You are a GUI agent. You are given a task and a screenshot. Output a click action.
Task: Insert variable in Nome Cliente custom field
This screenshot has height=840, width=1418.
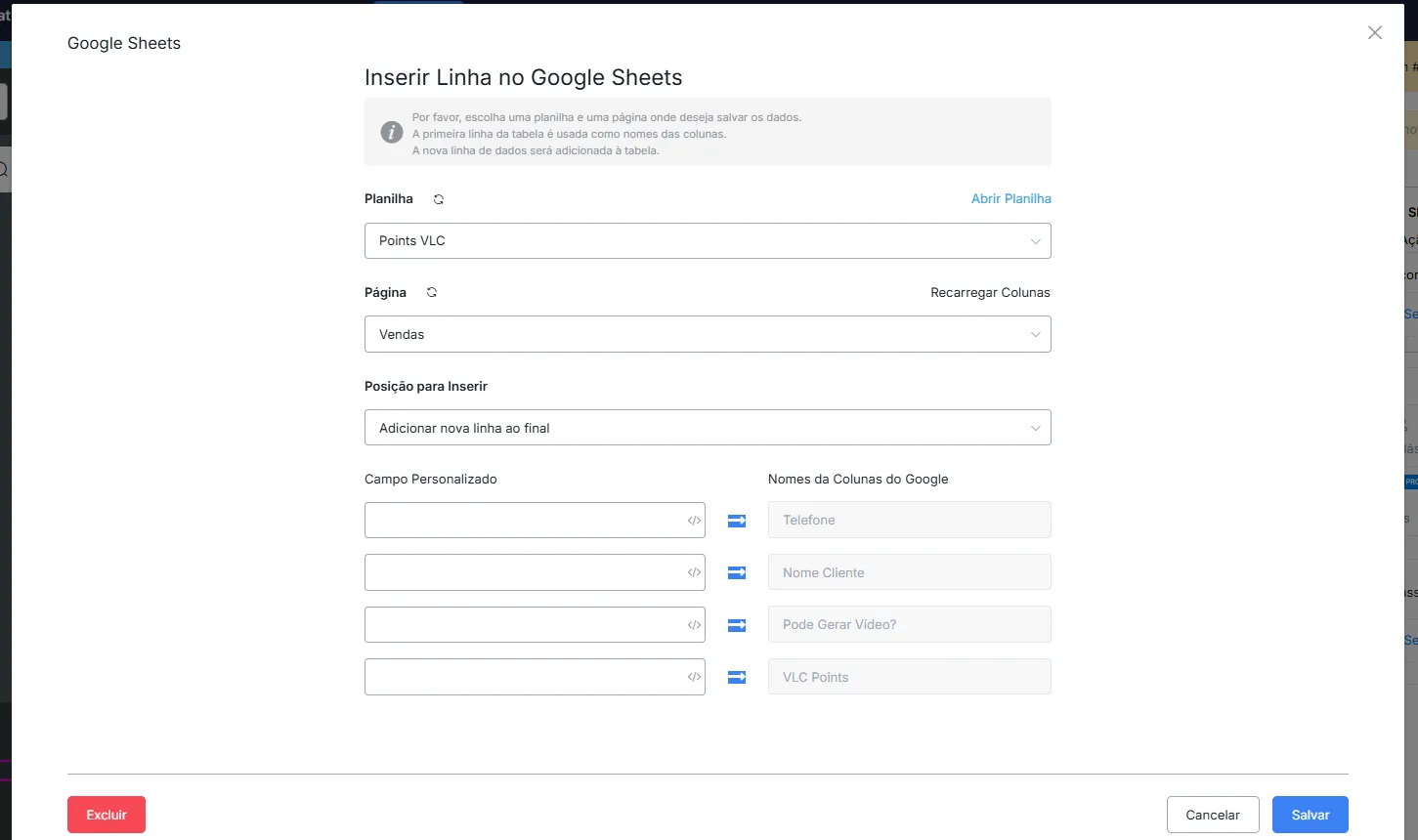(x=694, y=572)
